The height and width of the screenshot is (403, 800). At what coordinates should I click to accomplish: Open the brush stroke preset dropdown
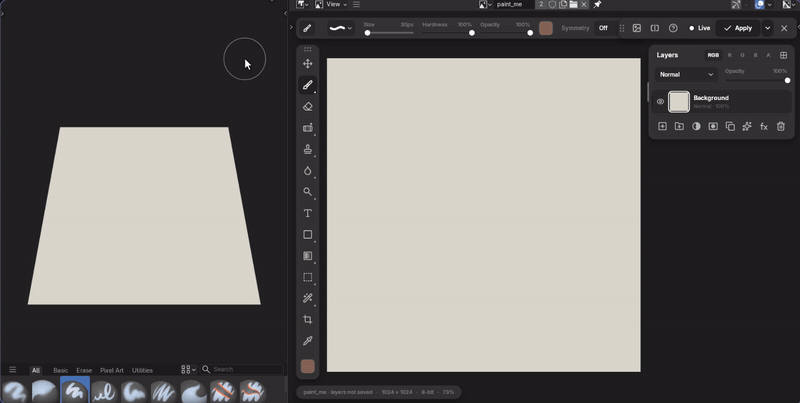[341, 28]
